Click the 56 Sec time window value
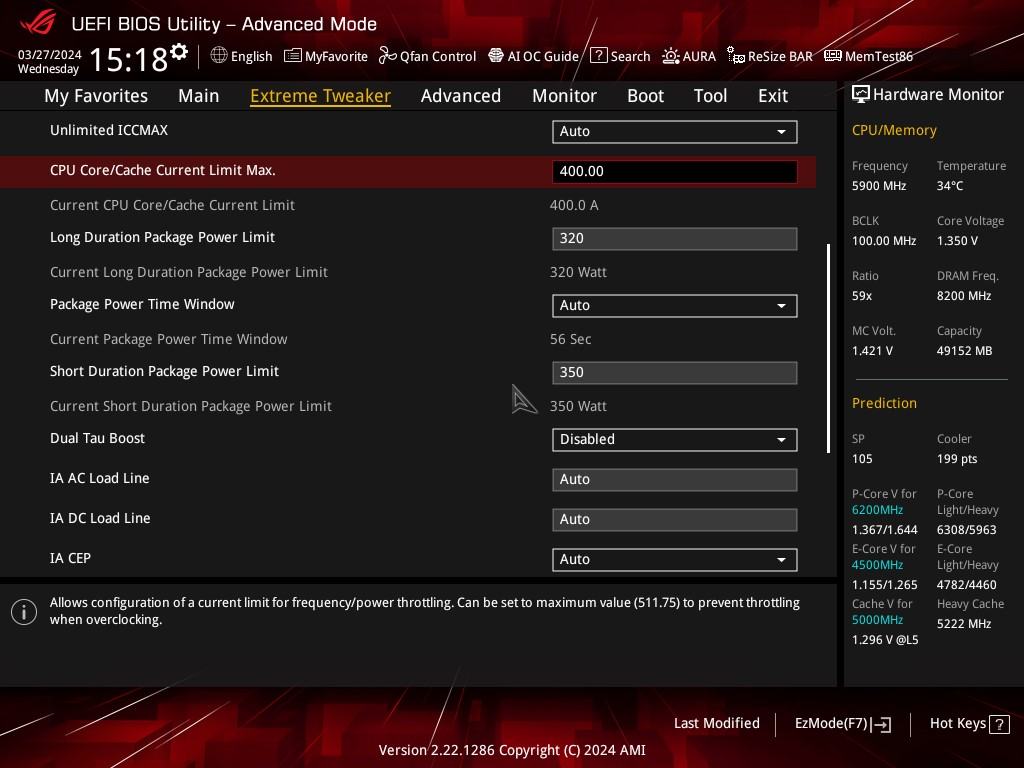The height and width of the screenshot is (768, 1024). (570, 339)
